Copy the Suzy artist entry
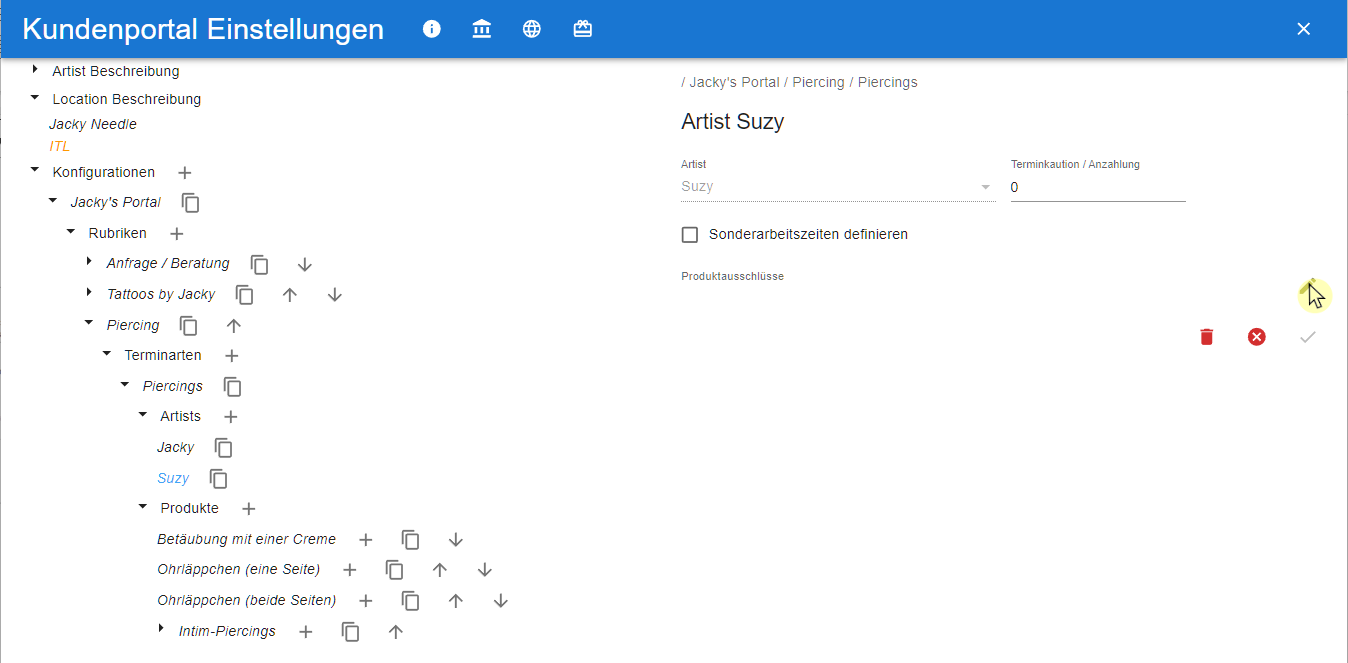This screenshot has height=663, width=1348. (219, 479)
